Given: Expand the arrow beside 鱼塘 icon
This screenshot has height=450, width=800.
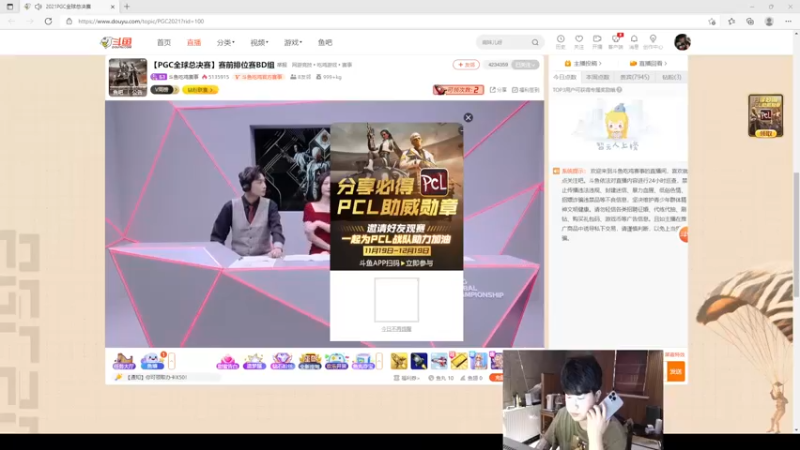Looking at the screenshot, I should click(171, 361).
